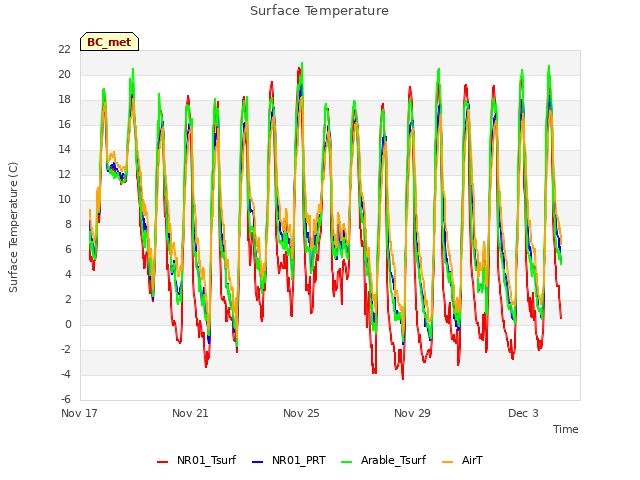Click the Dec 3 x-axis tick label
The image size is (640, 480).
tap(523, 413)
